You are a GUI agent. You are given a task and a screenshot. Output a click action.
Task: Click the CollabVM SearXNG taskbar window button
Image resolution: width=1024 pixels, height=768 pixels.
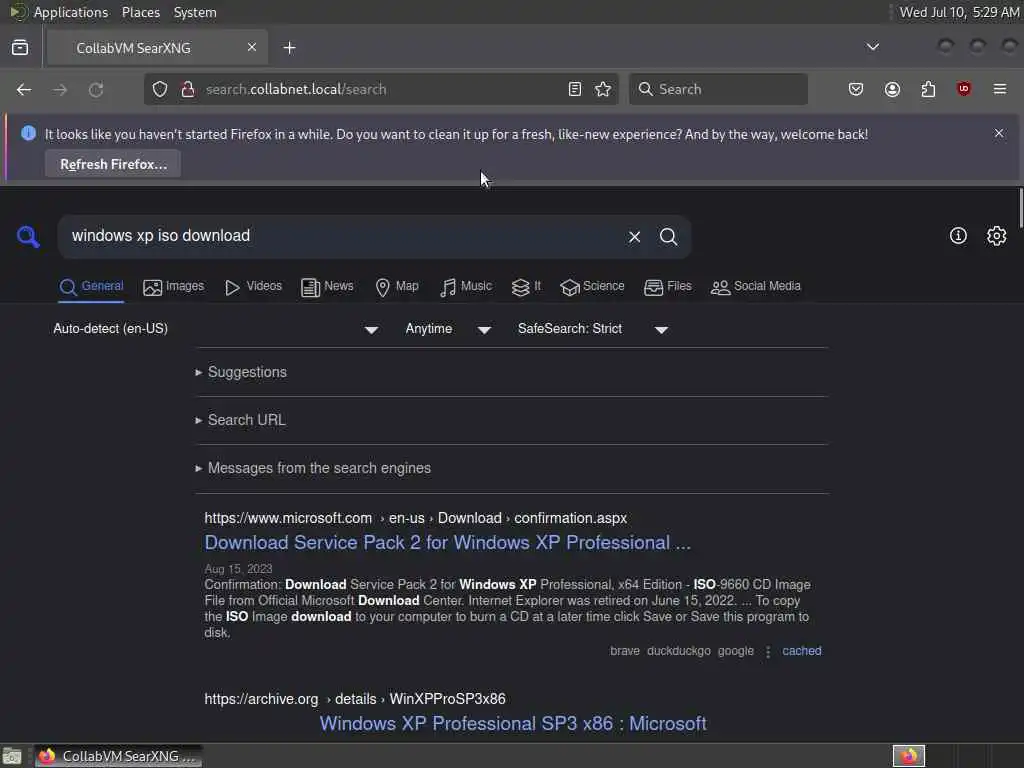point(118,756)
